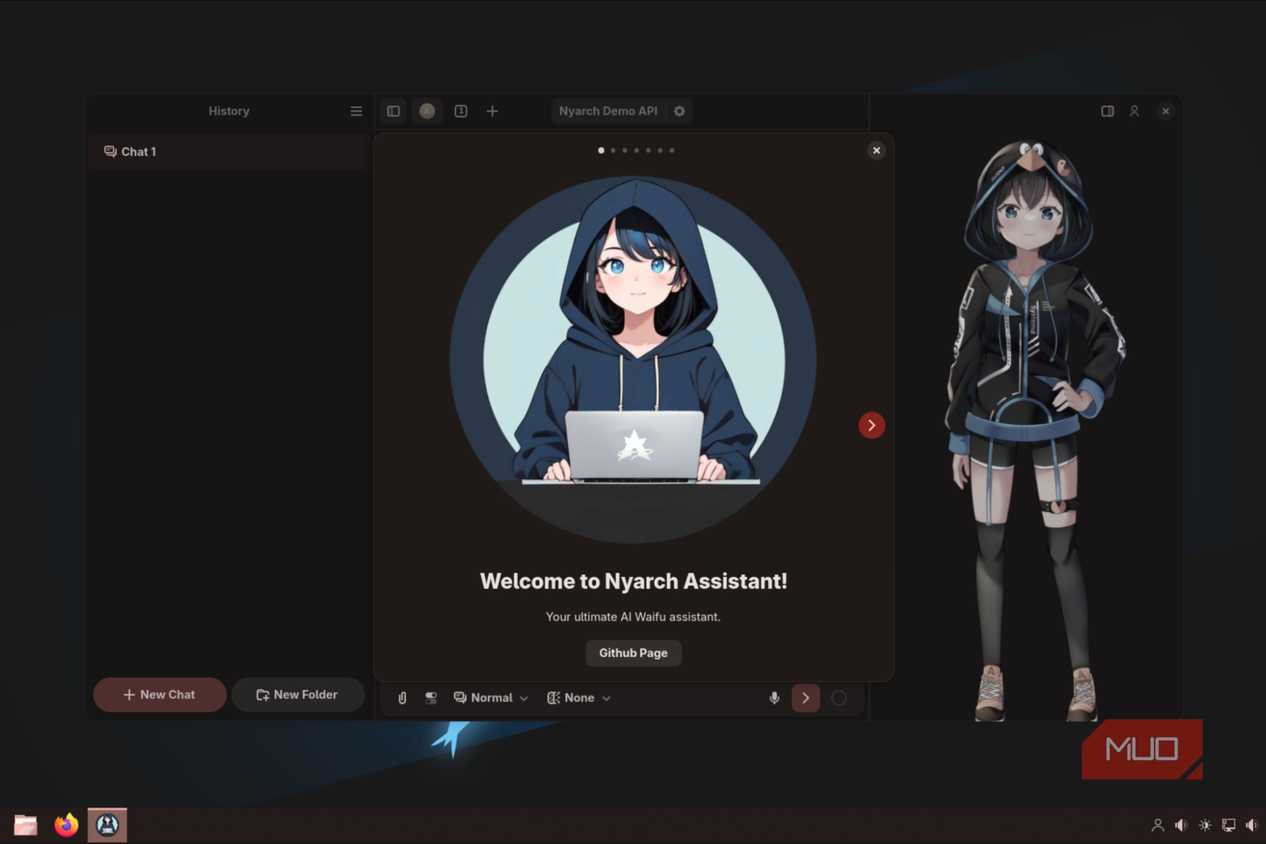
Task: Open display icon in system tray
Action: coord(1229,825)
